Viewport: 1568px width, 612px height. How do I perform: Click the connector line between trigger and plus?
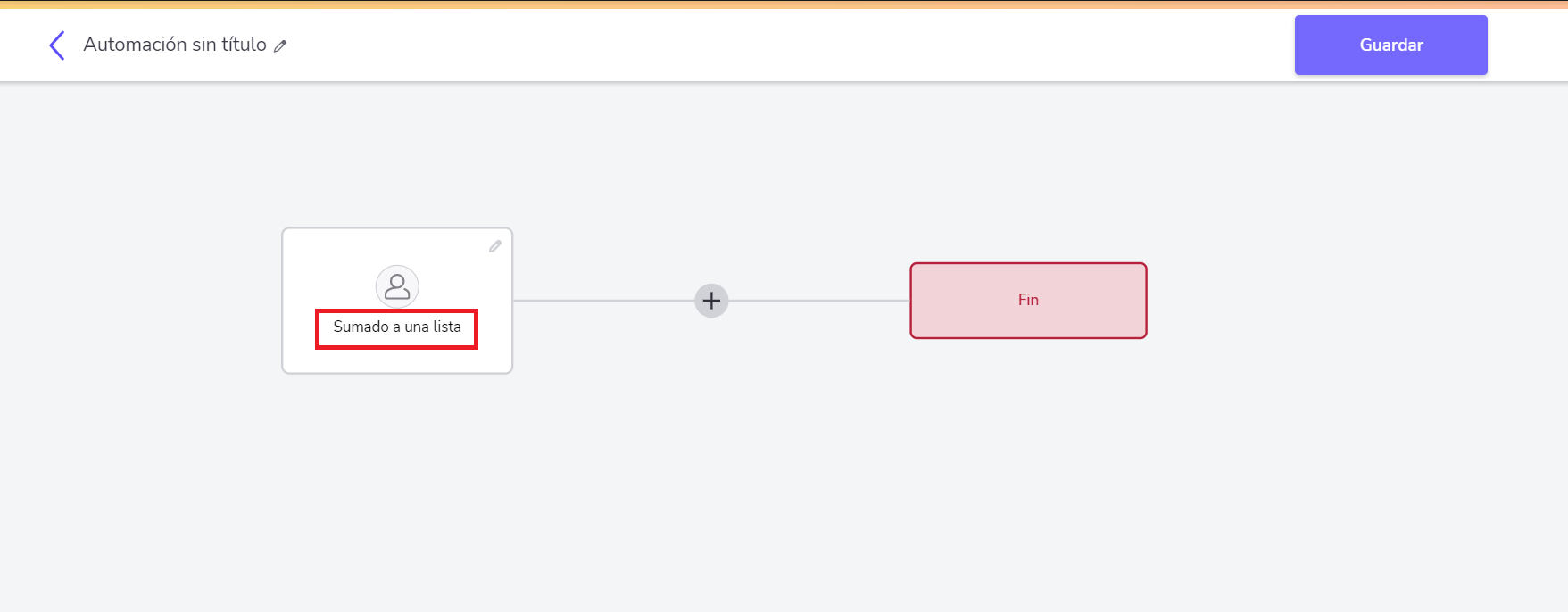pyautogui.click(x=603, y=301)
